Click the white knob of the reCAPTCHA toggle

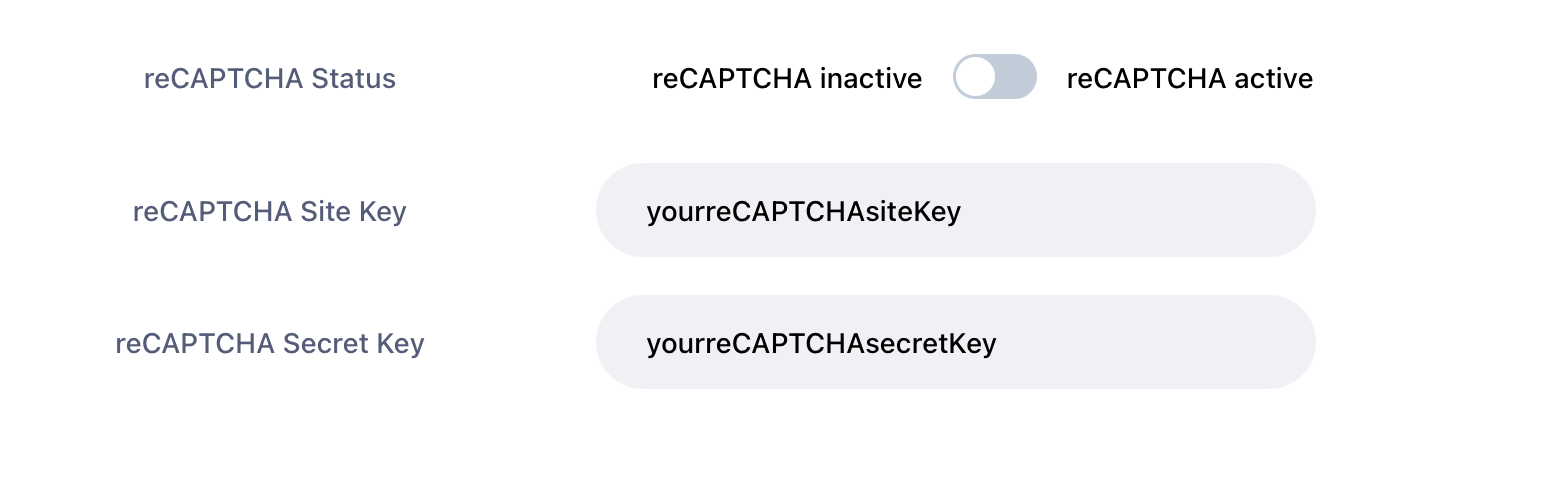click(975, 77)
